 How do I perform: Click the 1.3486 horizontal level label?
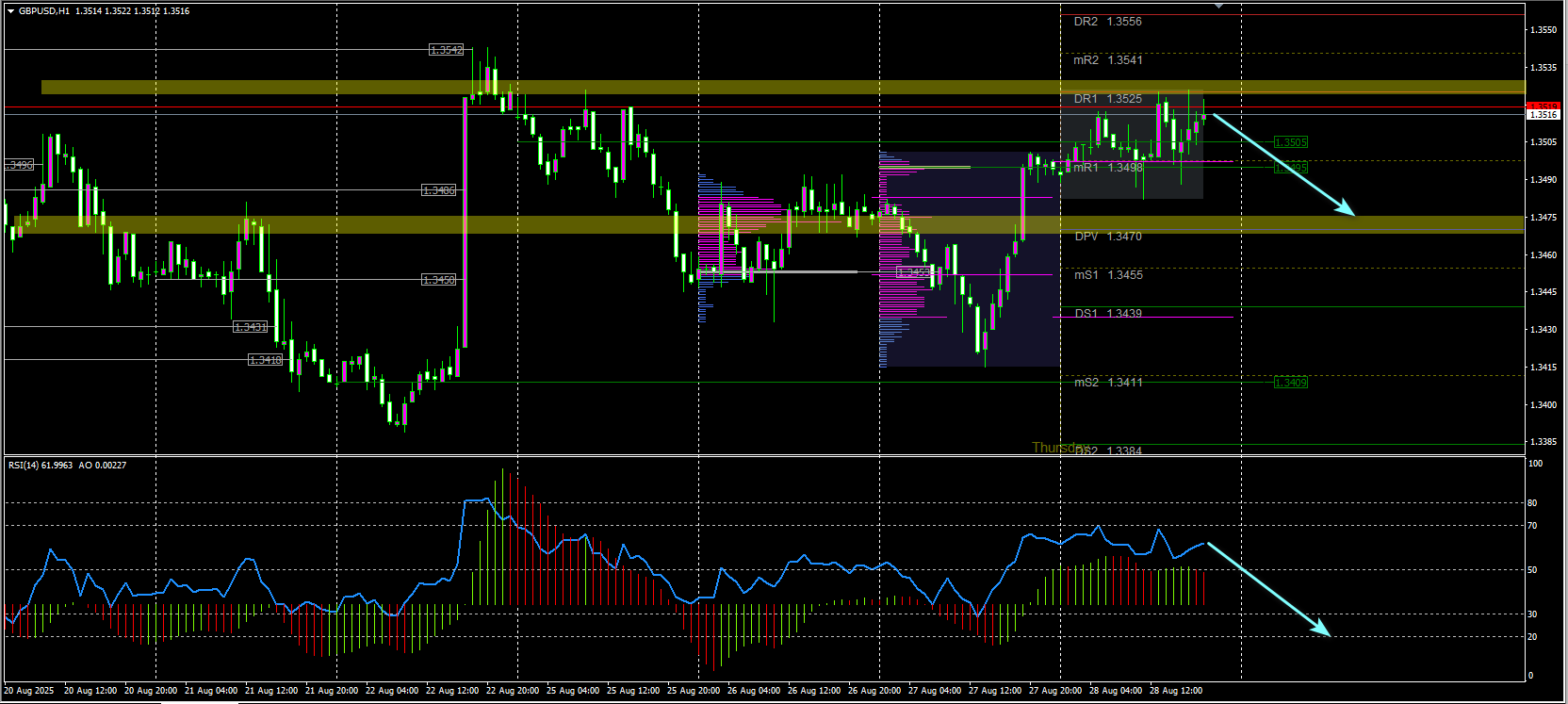[438, 190]
